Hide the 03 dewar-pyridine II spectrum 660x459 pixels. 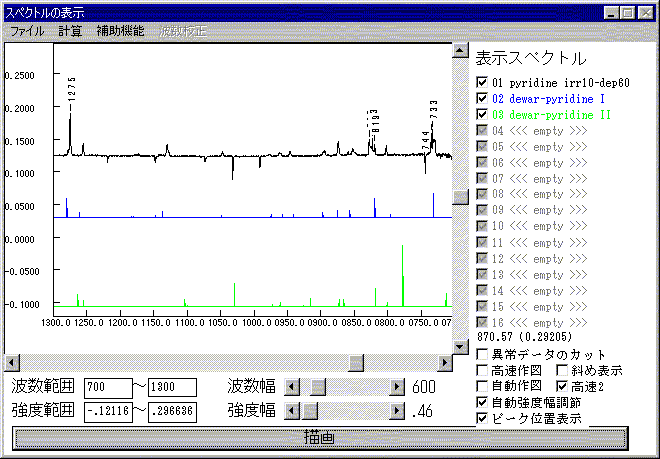click(483, 115)
